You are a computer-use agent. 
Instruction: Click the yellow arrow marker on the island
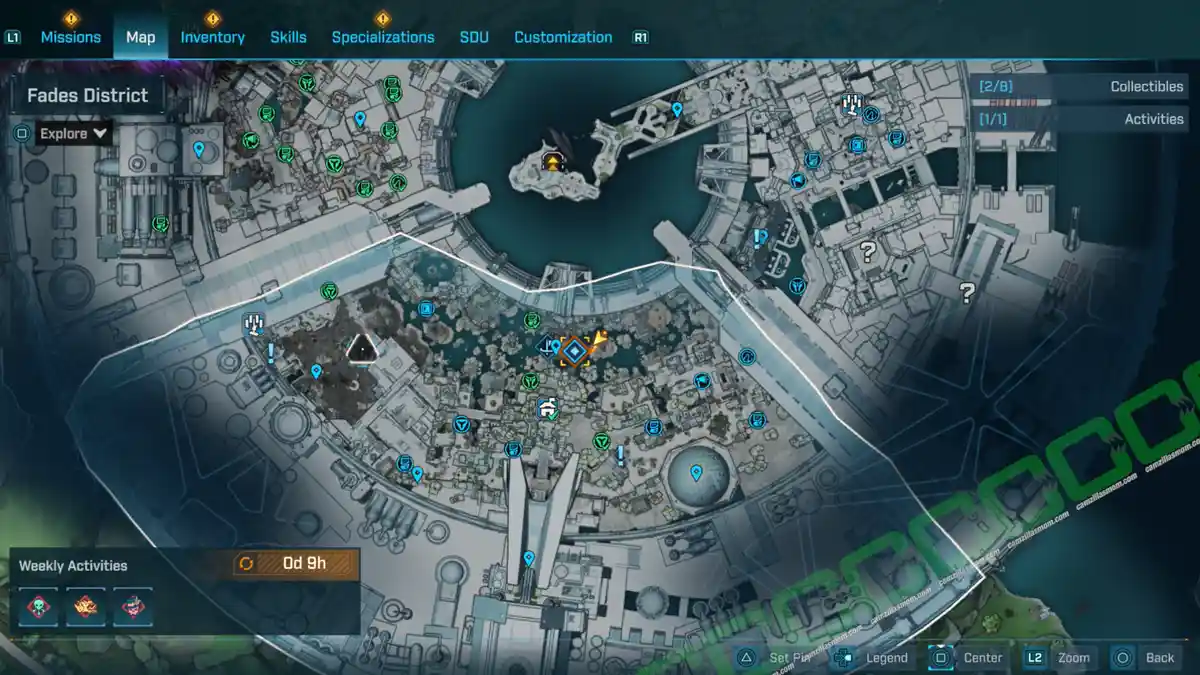pyautogui.click(x=551, y=160)
